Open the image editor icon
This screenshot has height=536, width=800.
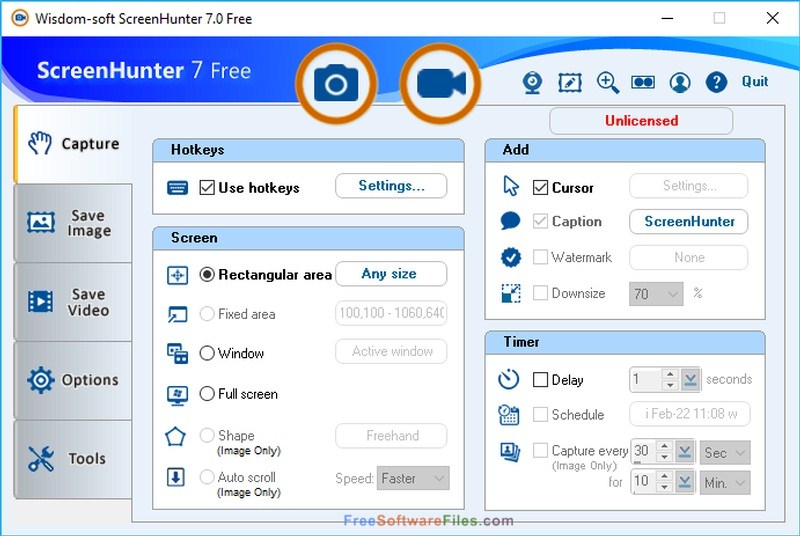570,82
